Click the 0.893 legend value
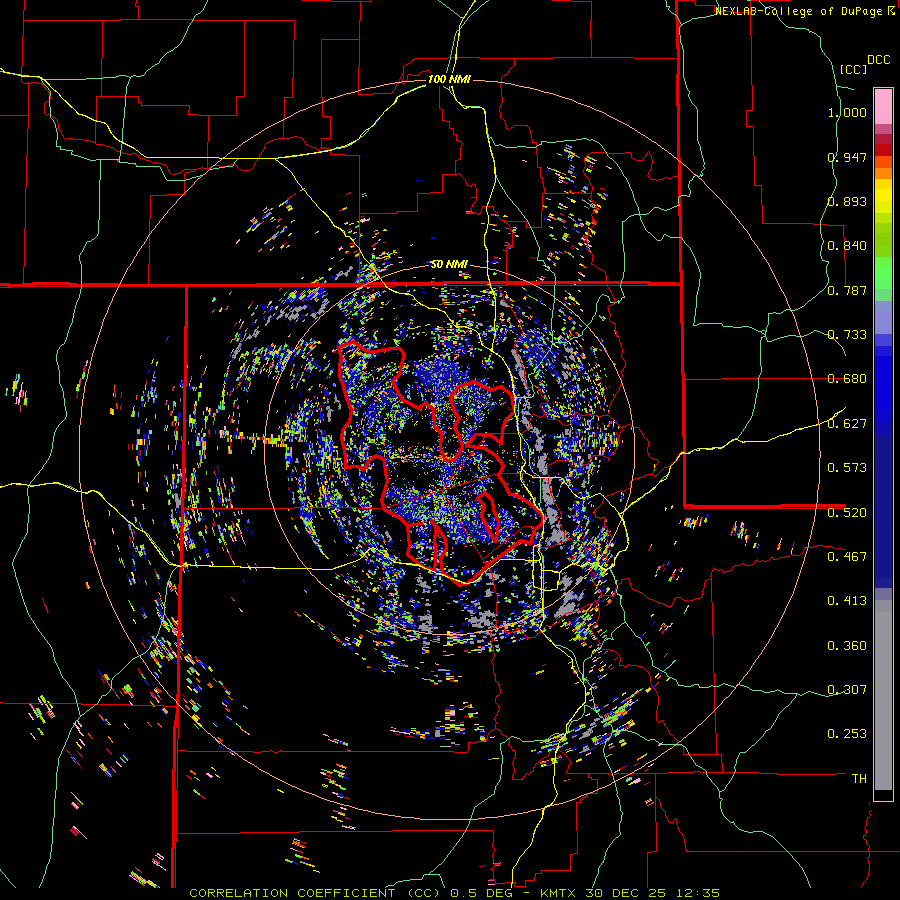The height and width of the screenshot is (900, 900). click(x=847, y=201)
